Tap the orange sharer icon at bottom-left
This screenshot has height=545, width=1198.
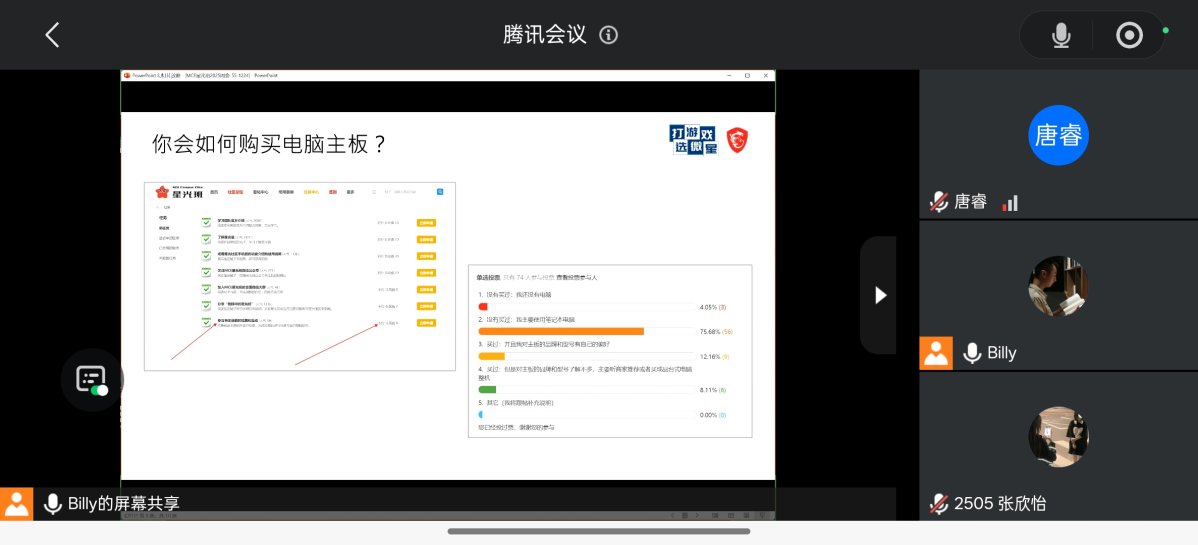[x=17, y=504]
